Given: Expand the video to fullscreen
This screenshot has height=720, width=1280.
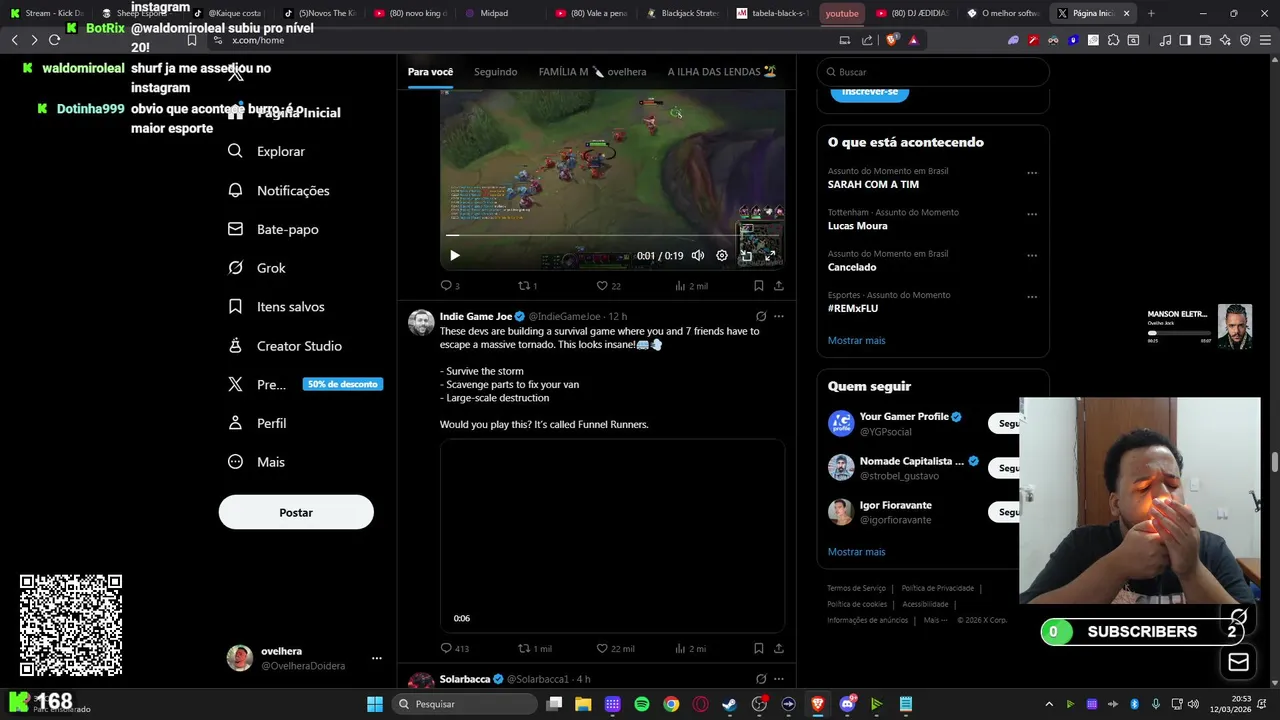Looking at the screenshot, I should click(770, 255).
